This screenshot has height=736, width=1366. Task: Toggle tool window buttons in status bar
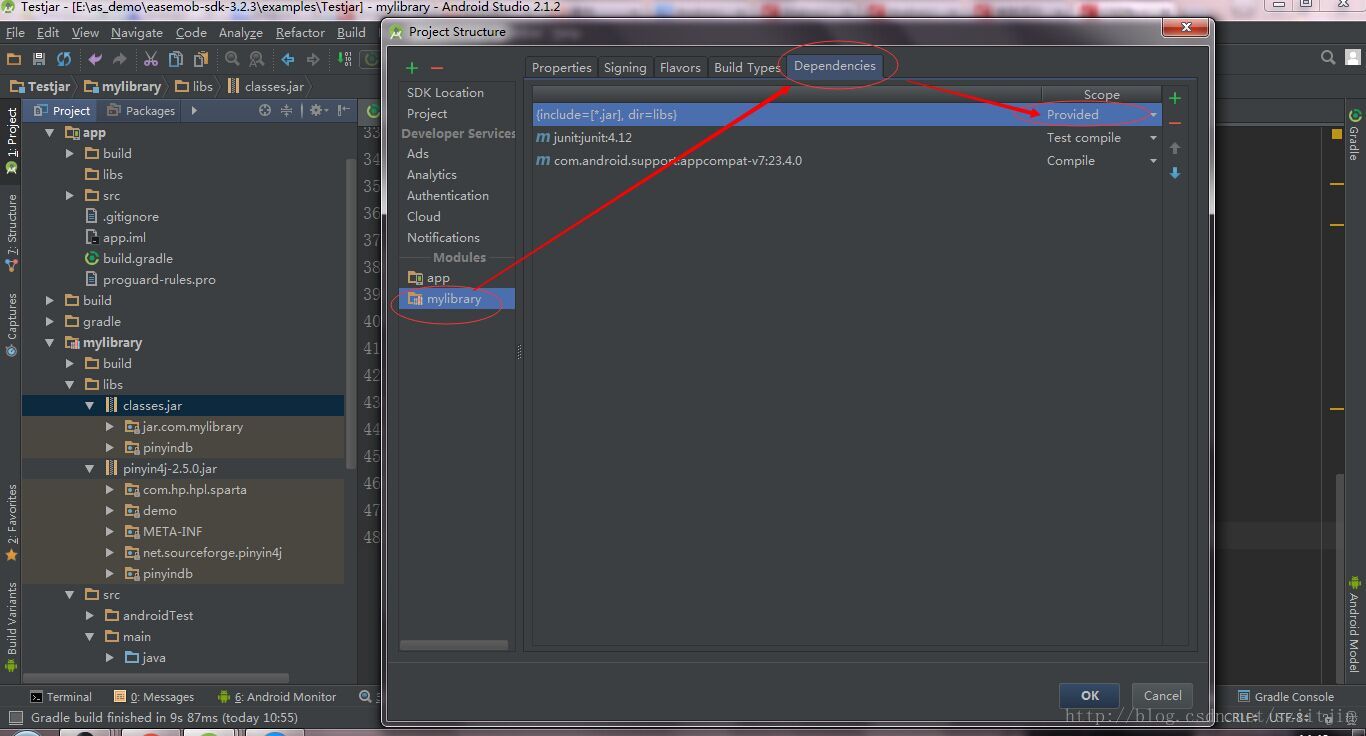[x=14, y=718]
